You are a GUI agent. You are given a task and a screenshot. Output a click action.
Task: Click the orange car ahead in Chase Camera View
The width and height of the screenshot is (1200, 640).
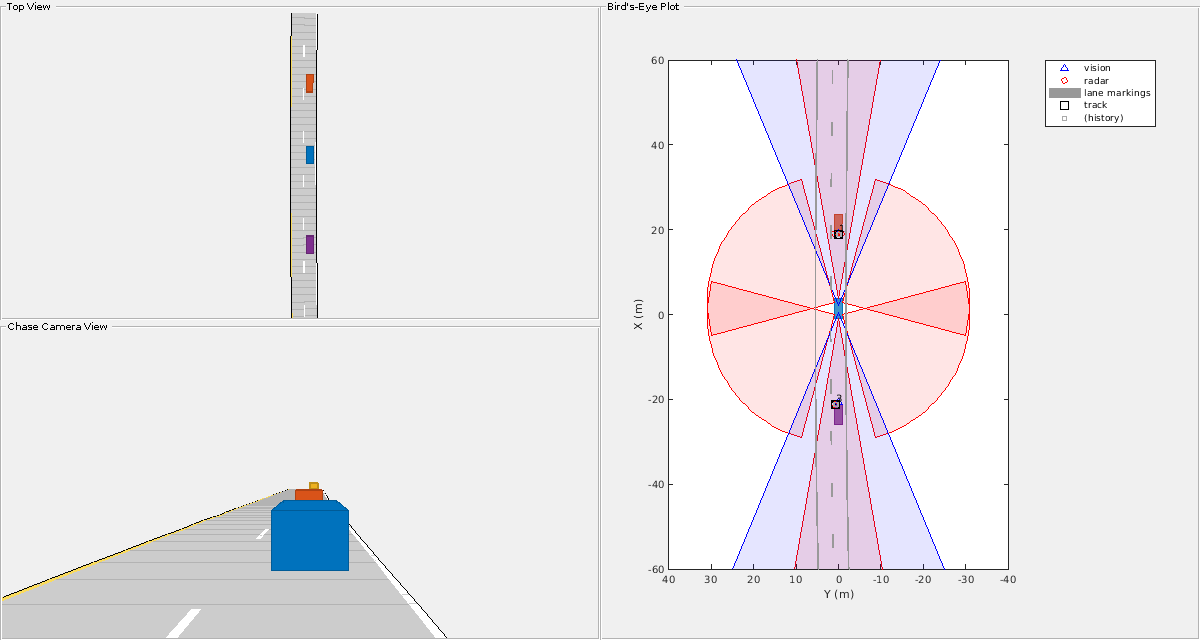click(309, 494)
